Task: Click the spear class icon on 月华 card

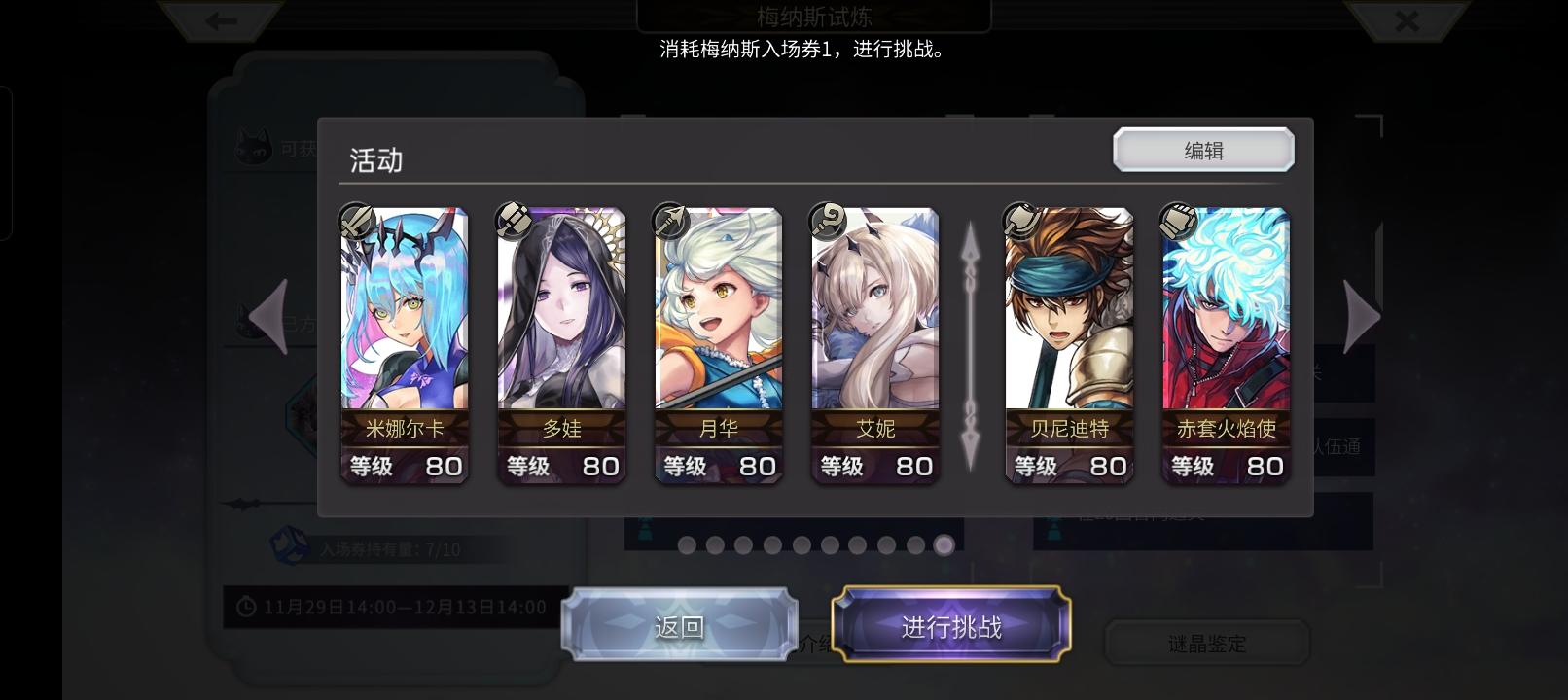Action: coord(670,222)
